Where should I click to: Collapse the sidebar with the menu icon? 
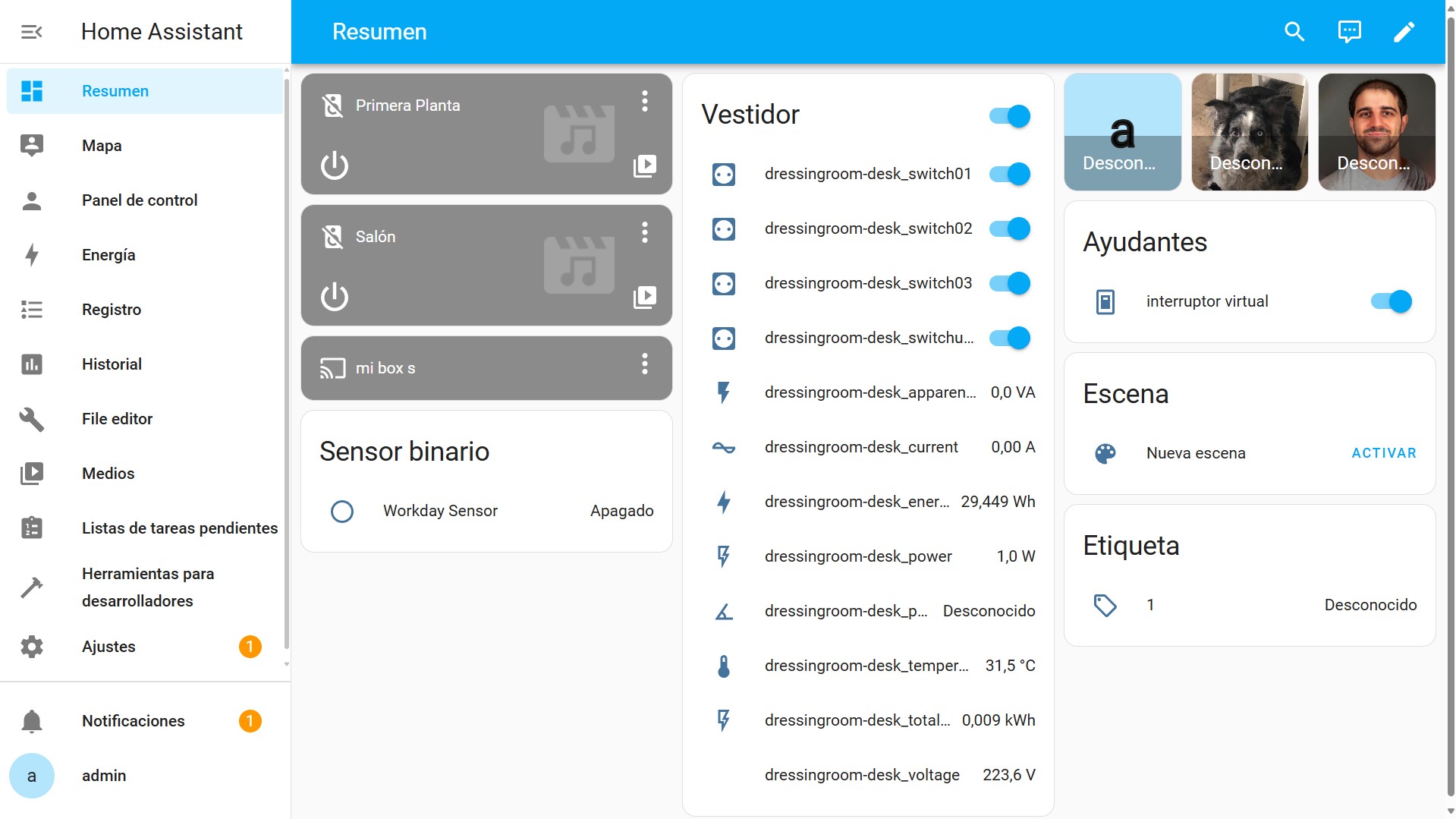31,31
